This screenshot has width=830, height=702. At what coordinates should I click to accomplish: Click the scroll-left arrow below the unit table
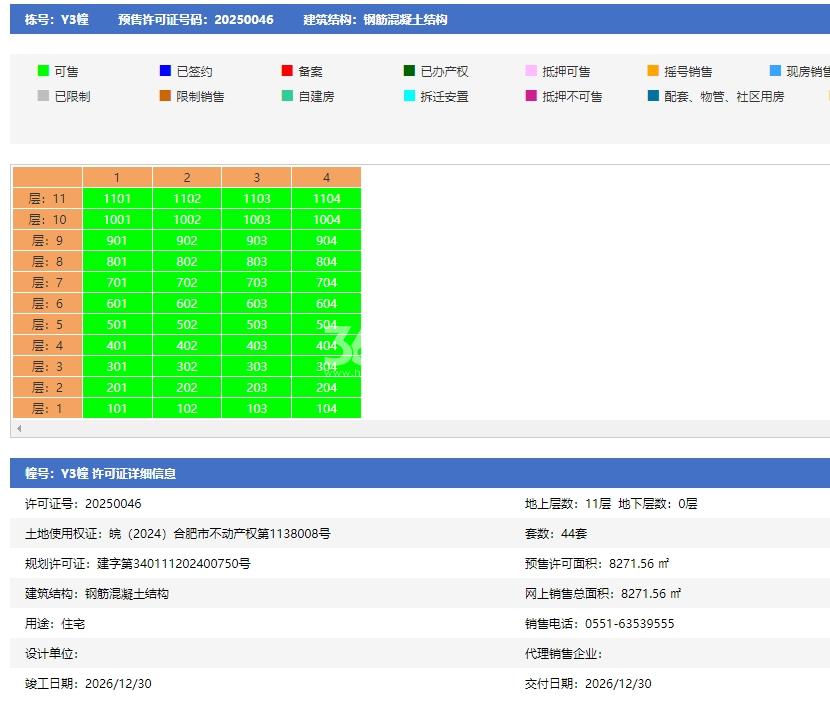point(19,428)
